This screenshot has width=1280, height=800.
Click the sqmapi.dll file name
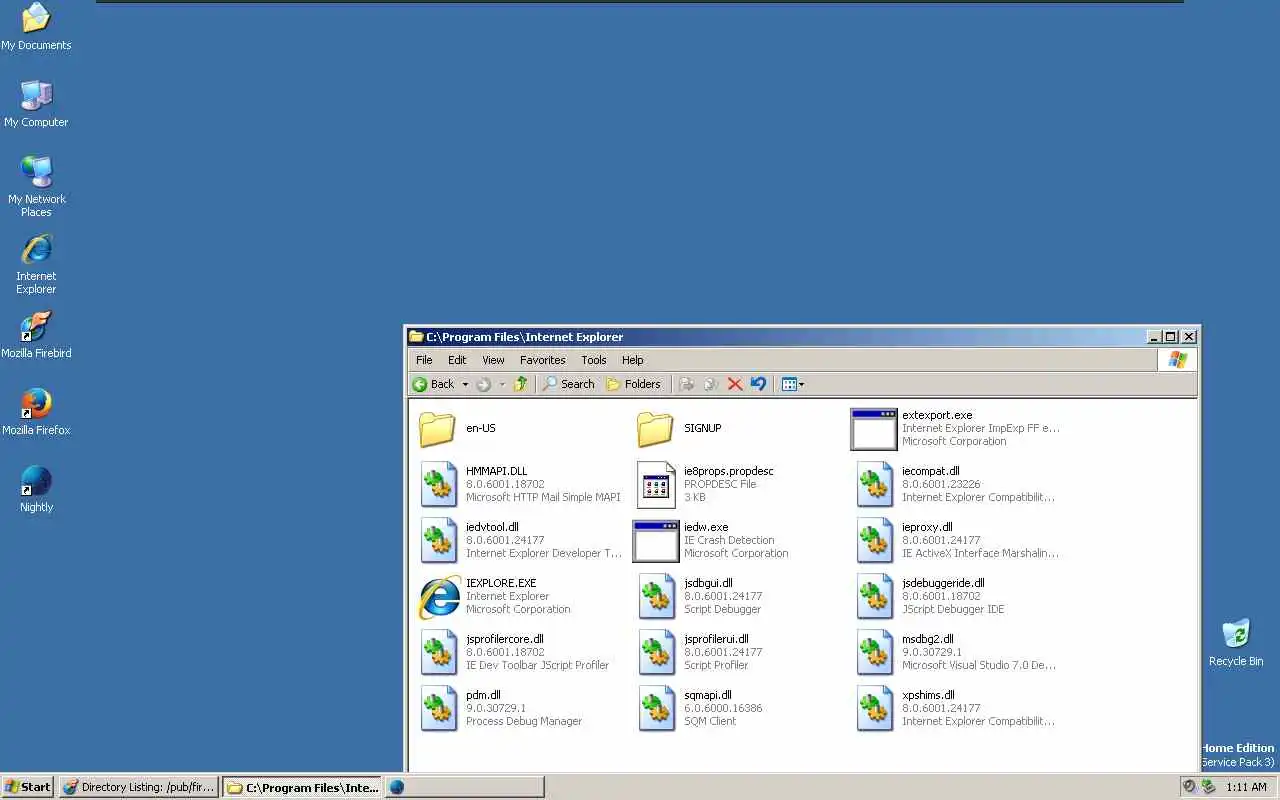click(x=708, y=695)
